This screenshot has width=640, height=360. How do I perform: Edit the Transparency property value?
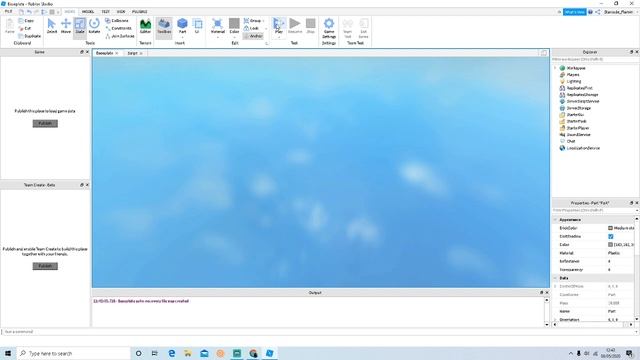click(620, 270)
